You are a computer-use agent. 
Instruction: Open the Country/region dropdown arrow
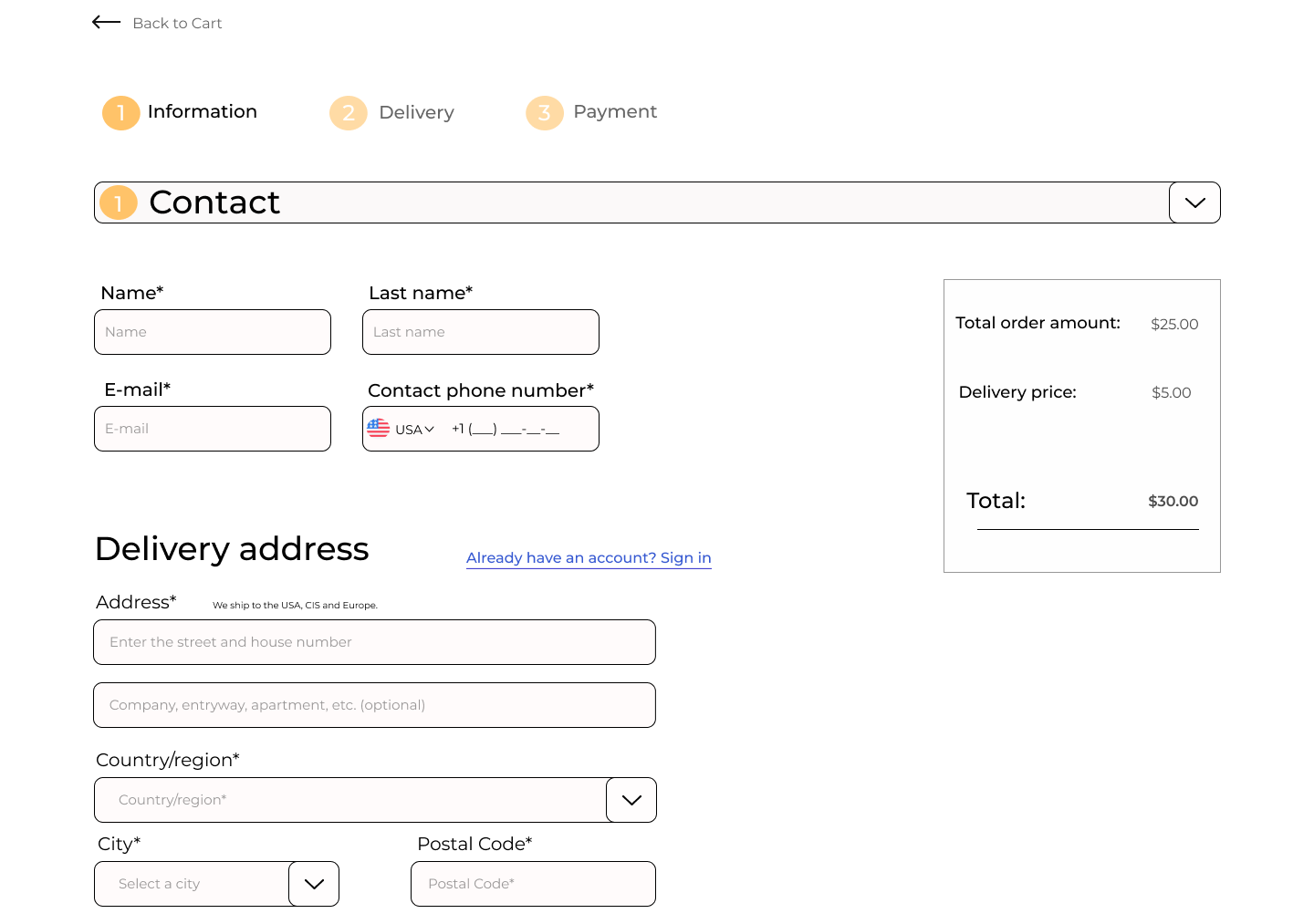click(x=631, y=800)
